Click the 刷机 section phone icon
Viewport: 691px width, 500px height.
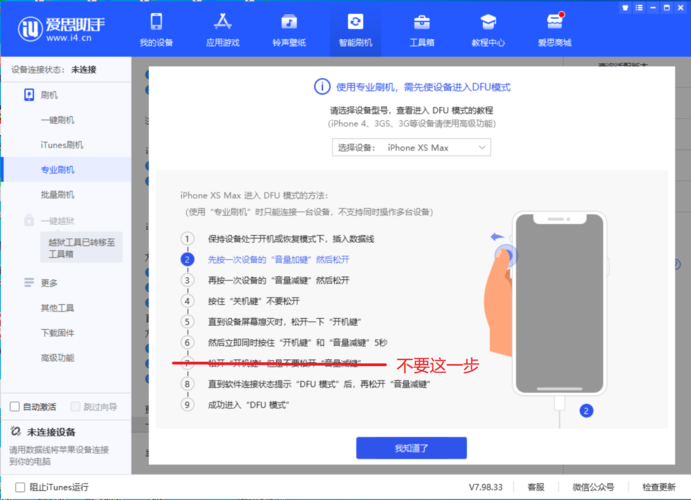(x=29, y=95)
